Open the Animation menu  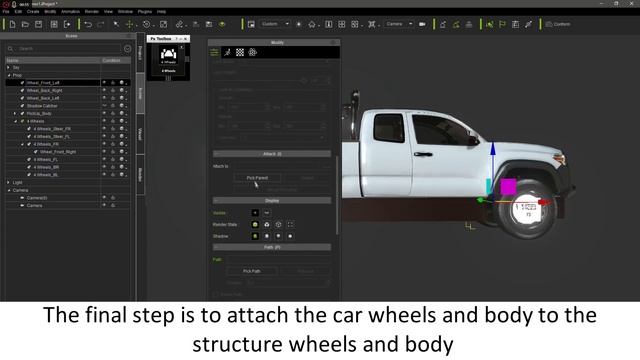(x=70, y=12)
